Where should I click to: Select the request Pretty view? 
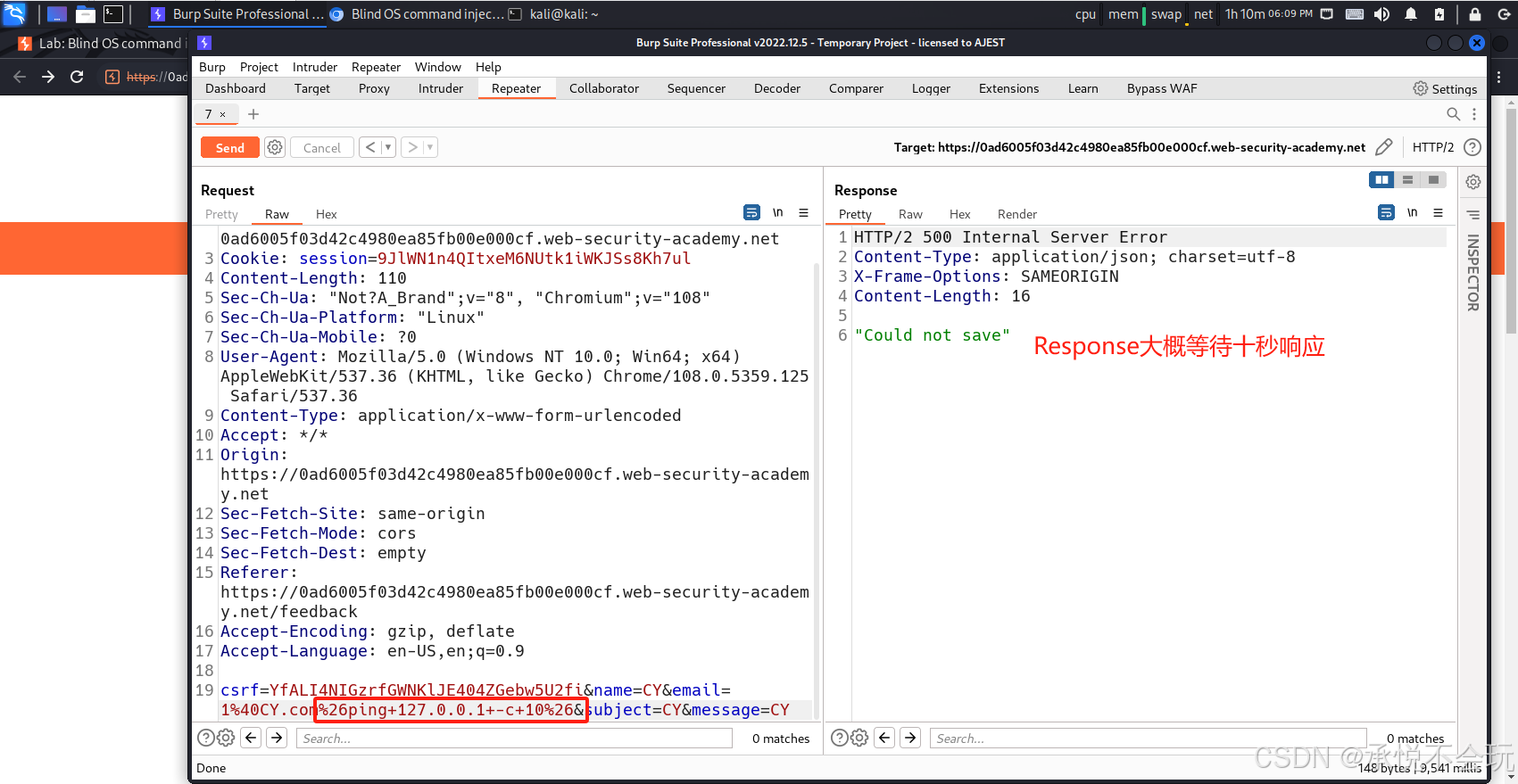tap(221, 214)
